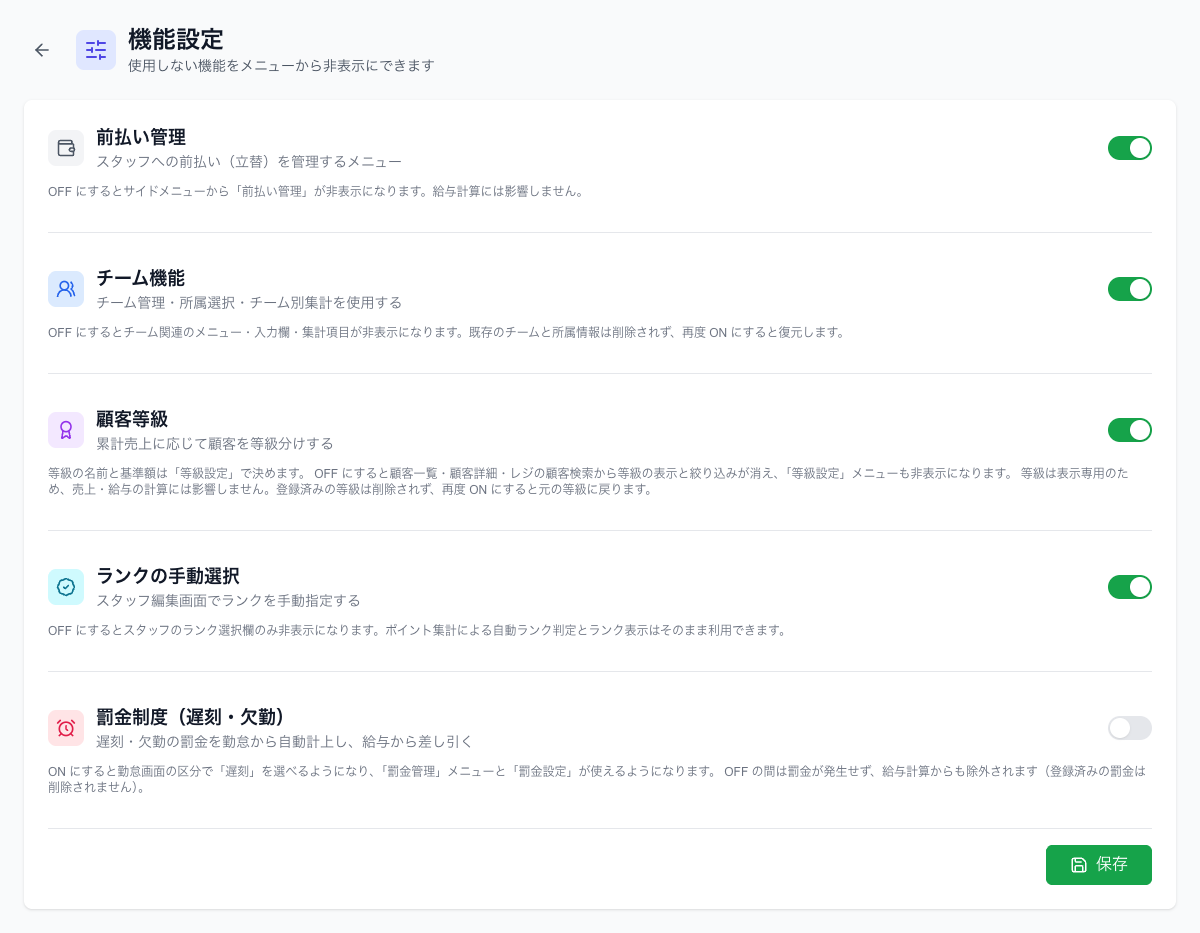The image size is (1200, 933).
Task: Toggle the 顧客等級 switch off
Action: tap(1130, 430)
